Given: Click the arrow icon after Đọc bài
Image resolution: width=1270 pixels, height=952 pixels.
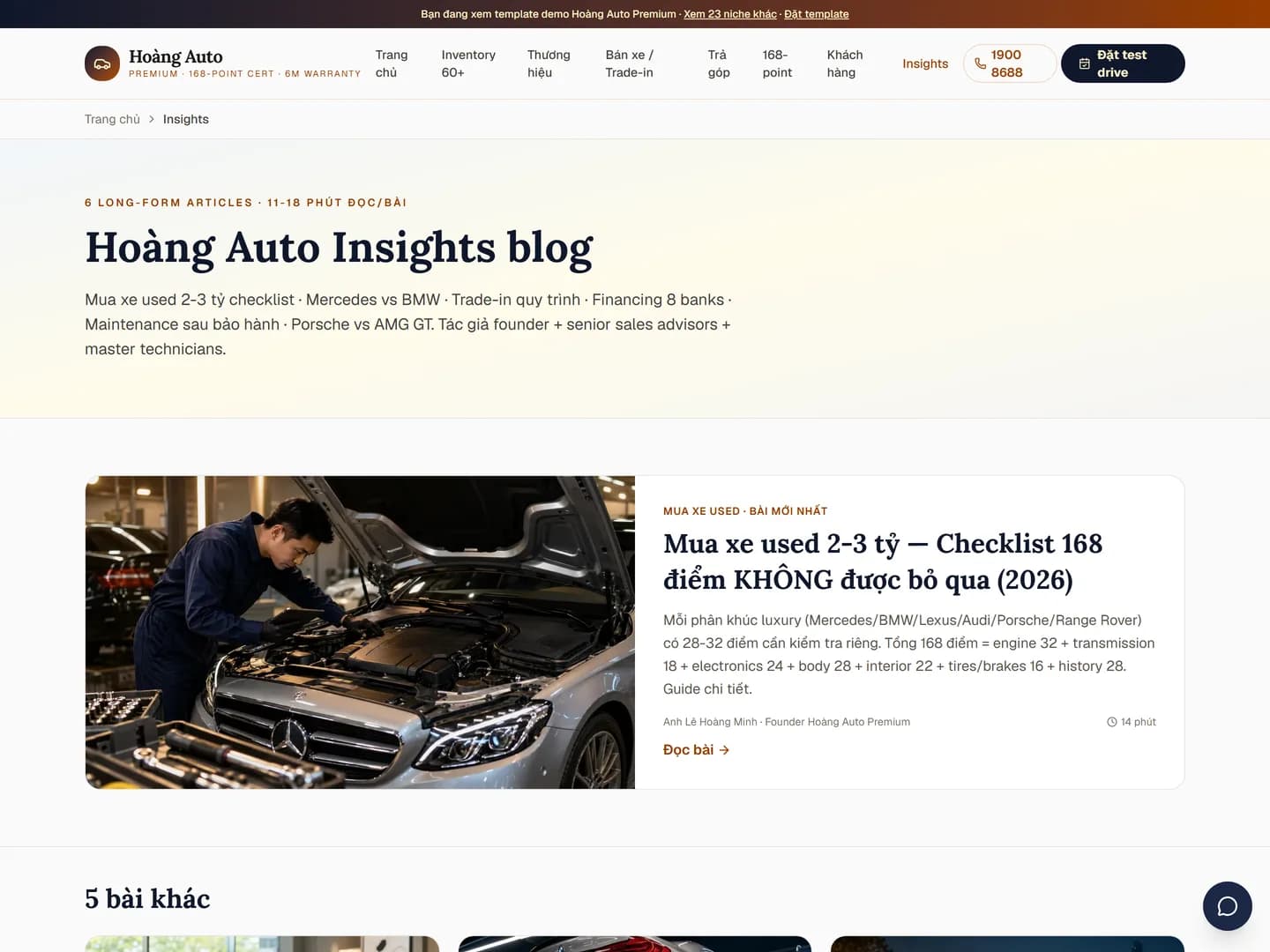Looking at the screenshot, I should (724, 750).
